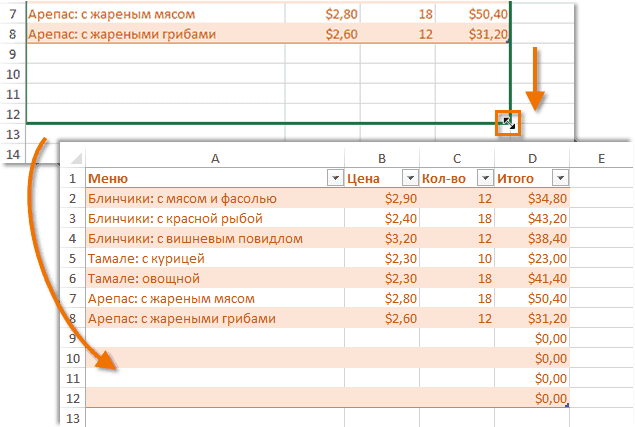Click quantity 18 in upper sheet row 7

tap(398, 14)
